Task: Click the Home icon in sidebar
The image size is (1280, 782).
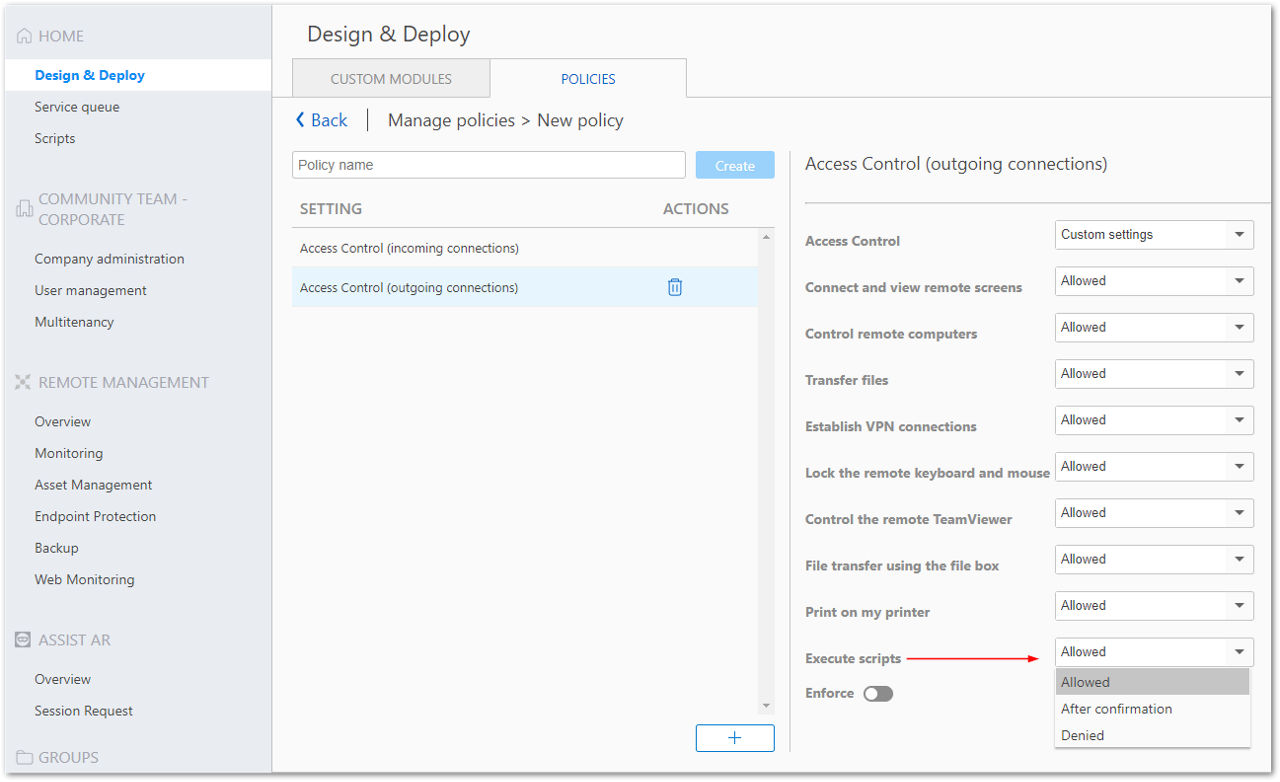Action: point(25,36)
